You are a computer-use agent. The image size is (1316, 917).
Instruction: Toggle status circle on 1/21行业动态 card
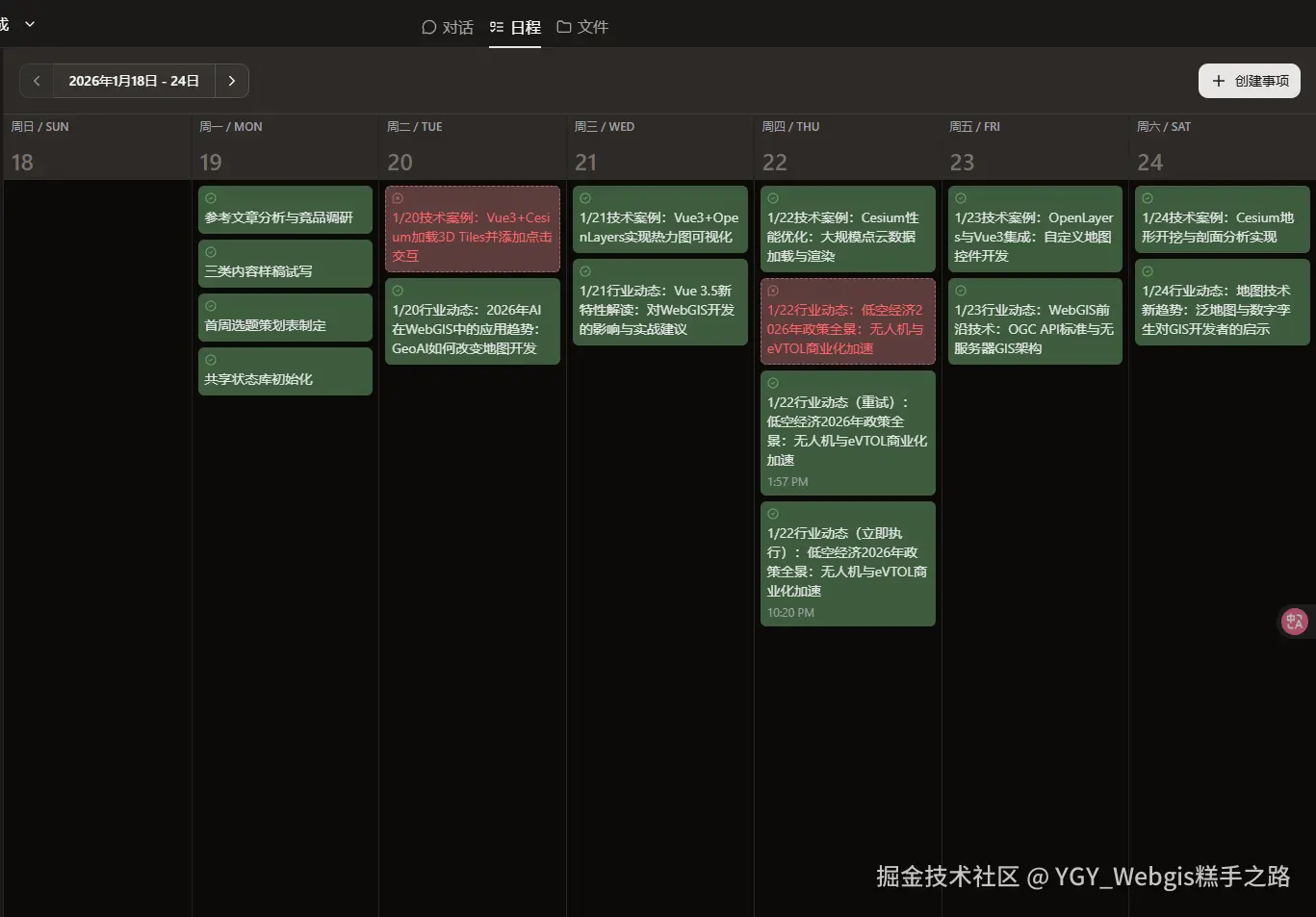(585, 271)
